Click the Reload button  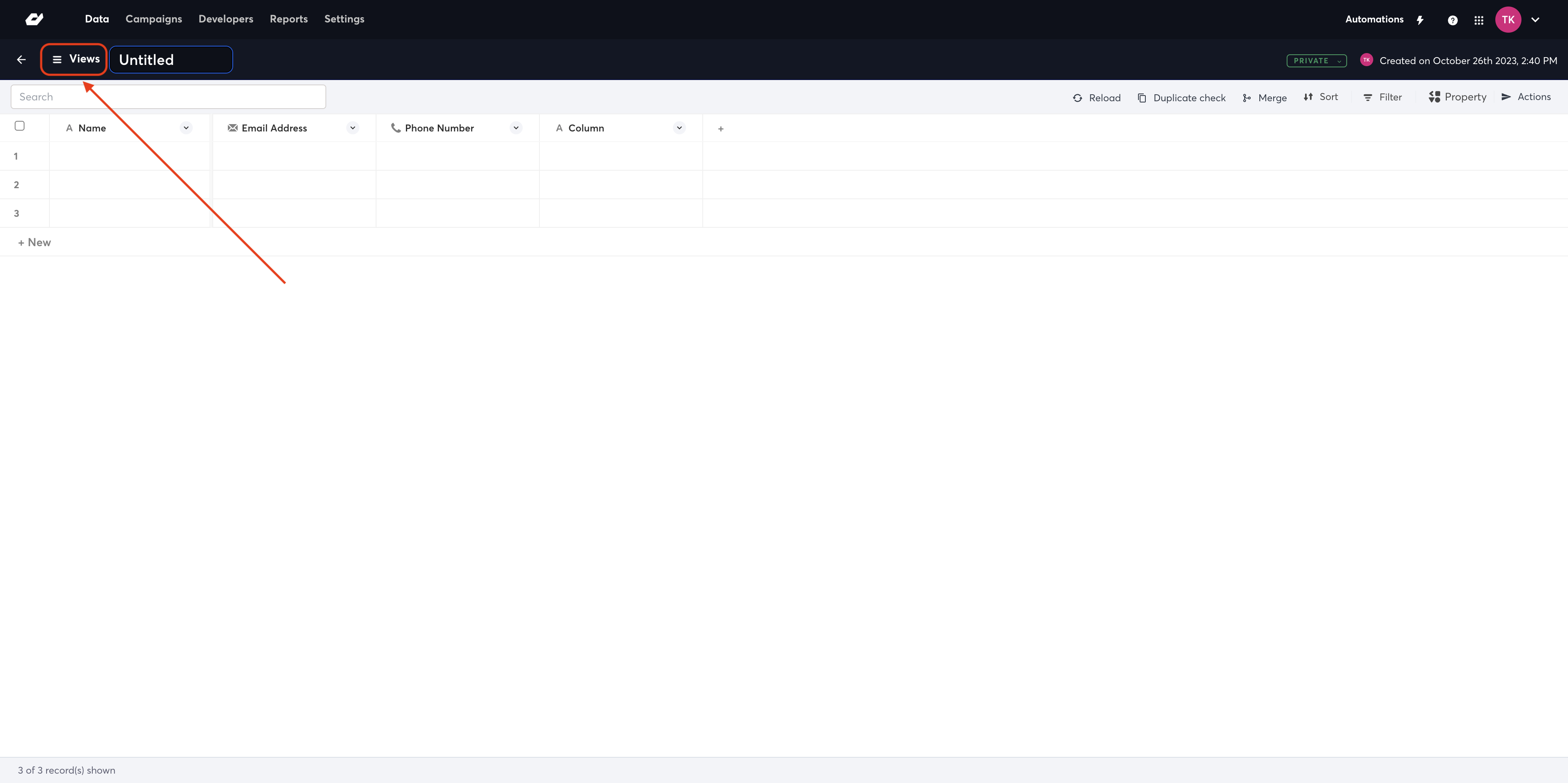1096,98
